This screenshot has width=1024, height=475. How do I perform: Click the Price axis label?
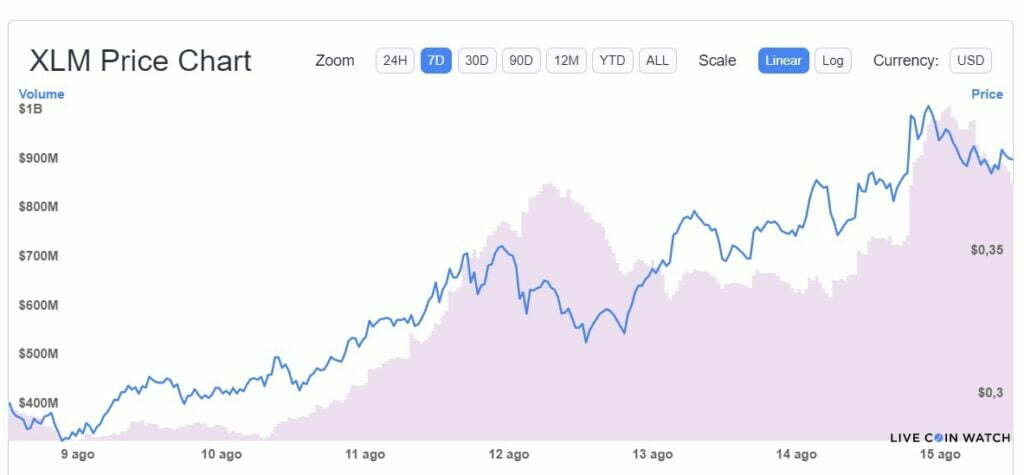tap(987, 94)
